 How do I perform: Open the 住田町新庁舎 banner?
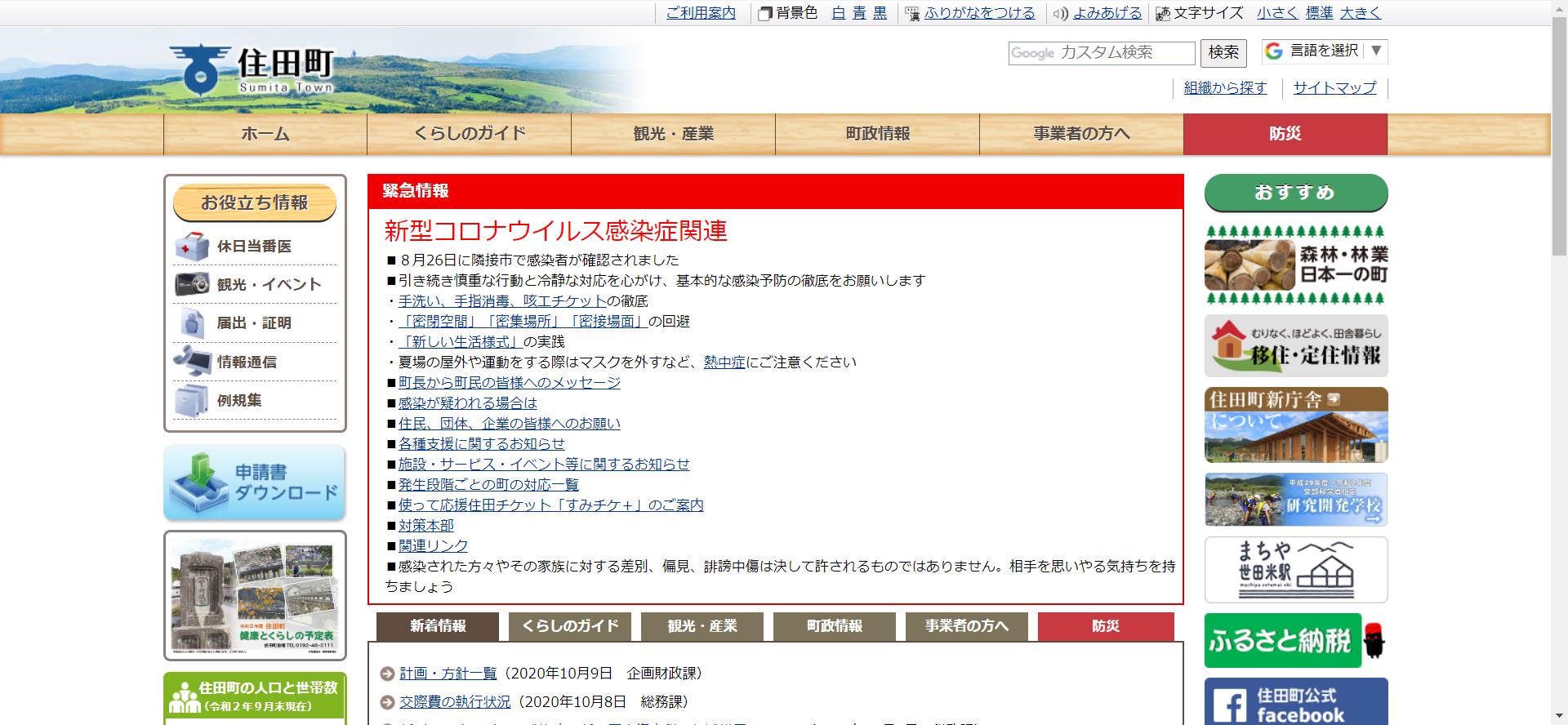[x=1296, y=425]
